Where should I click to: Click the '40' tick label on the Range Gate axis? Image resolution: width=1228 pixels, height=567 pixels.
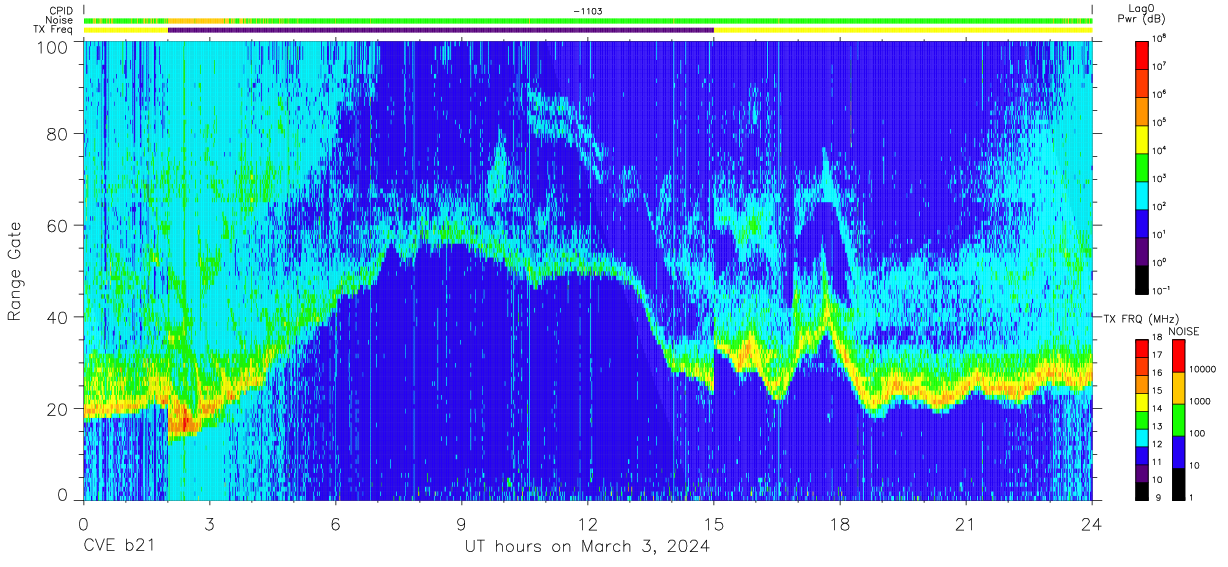click(56, 317)
